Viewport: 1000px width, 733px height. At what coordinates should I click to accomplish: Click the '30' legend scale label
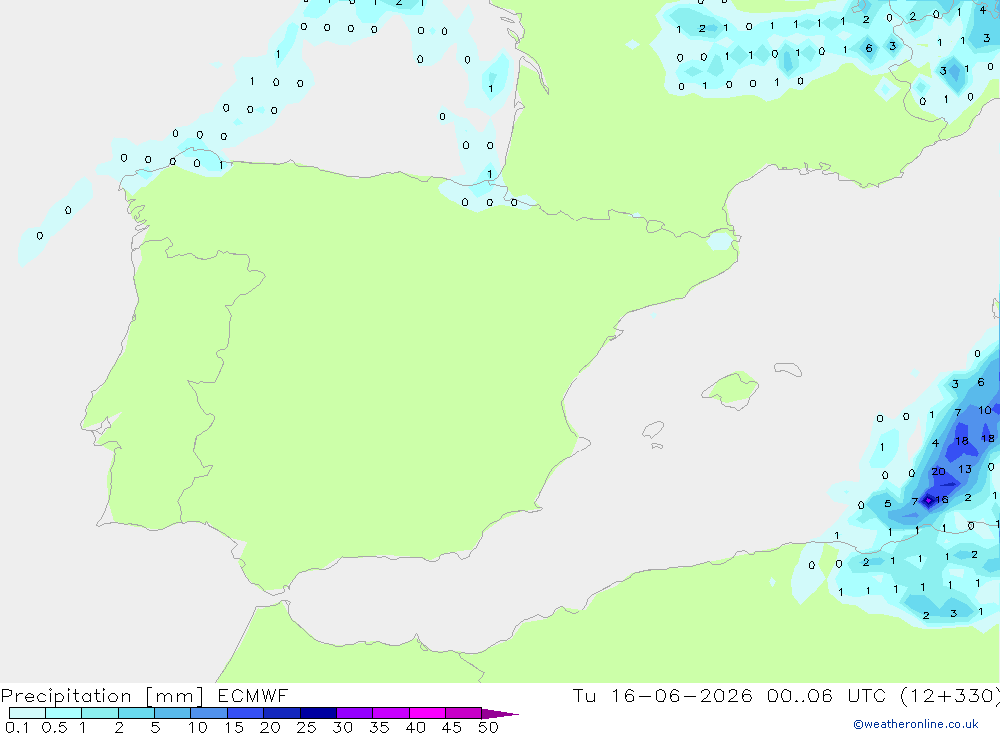coord(342,727)
